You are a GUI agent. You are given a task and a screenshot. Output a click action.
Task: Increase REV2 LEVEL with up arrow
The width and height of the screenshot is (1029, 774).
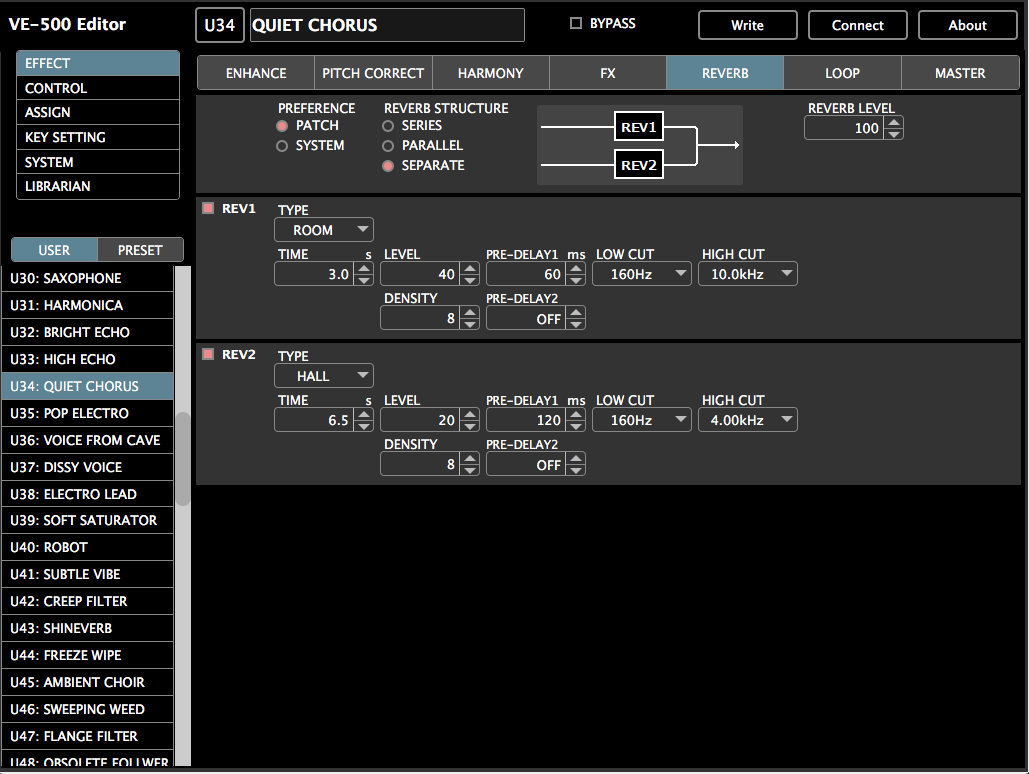[469, 414]
